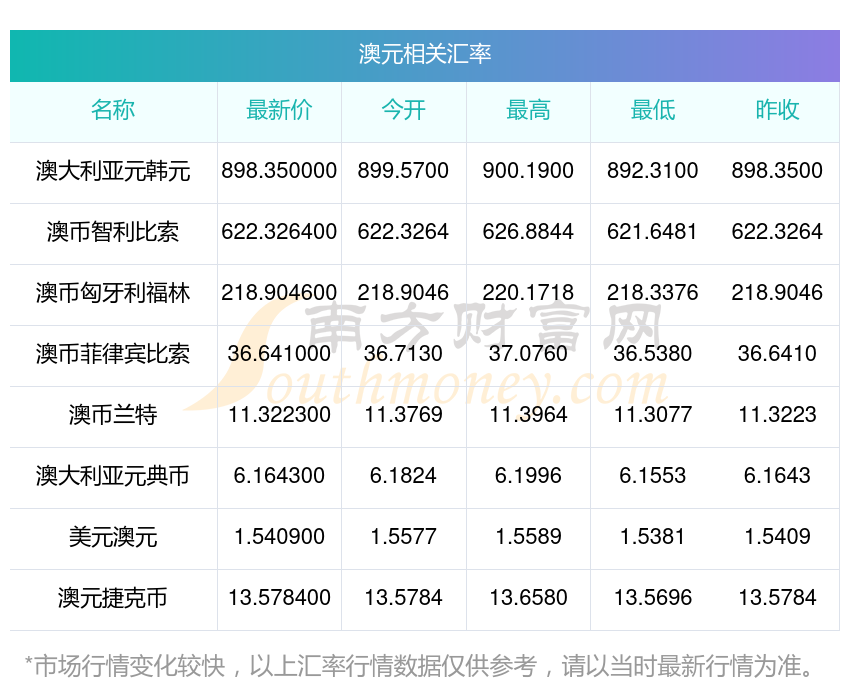Click the 澳元相关汇率 table title
Viewport: 850px width, 698px height.
(x=424, y=54)
